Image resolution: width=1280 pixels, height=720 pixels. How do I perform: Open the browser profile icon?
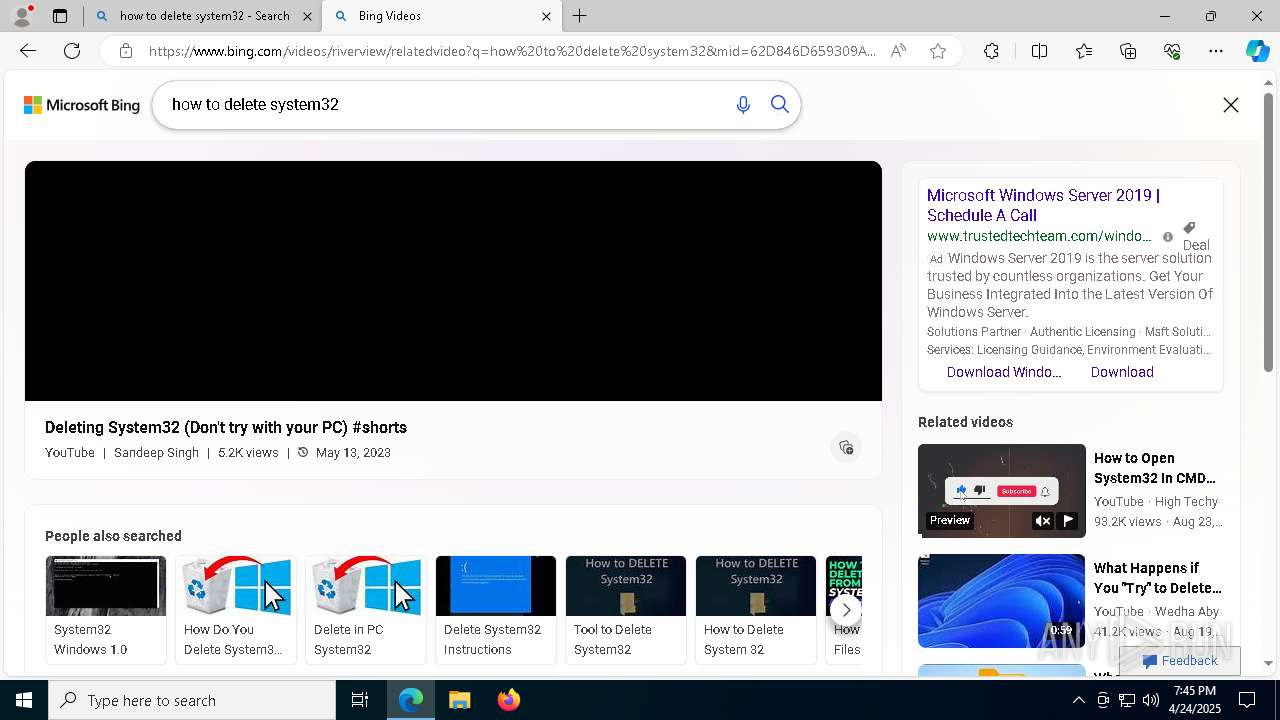[x=22, y=16]
